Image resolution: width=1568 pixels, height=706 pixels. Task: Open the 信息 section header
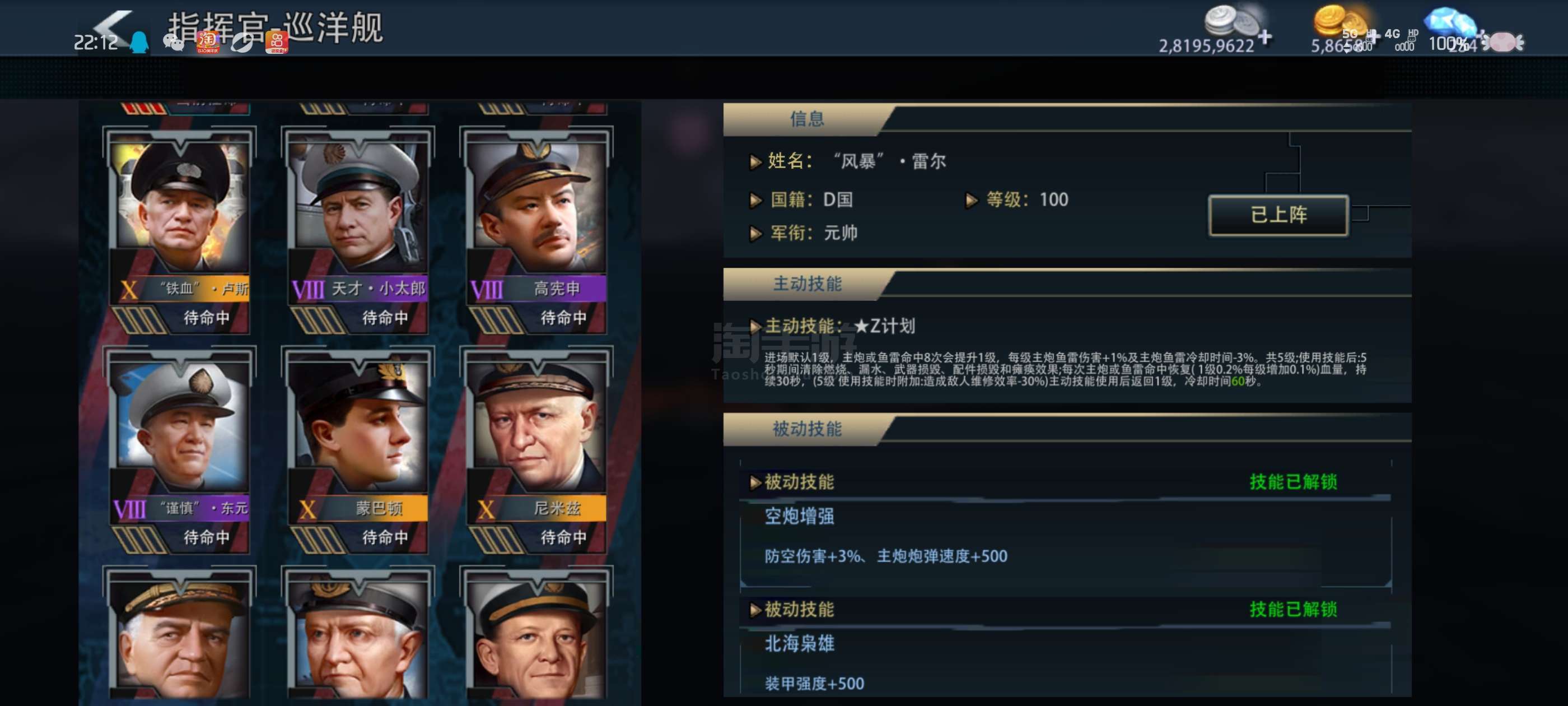point(806,119)
